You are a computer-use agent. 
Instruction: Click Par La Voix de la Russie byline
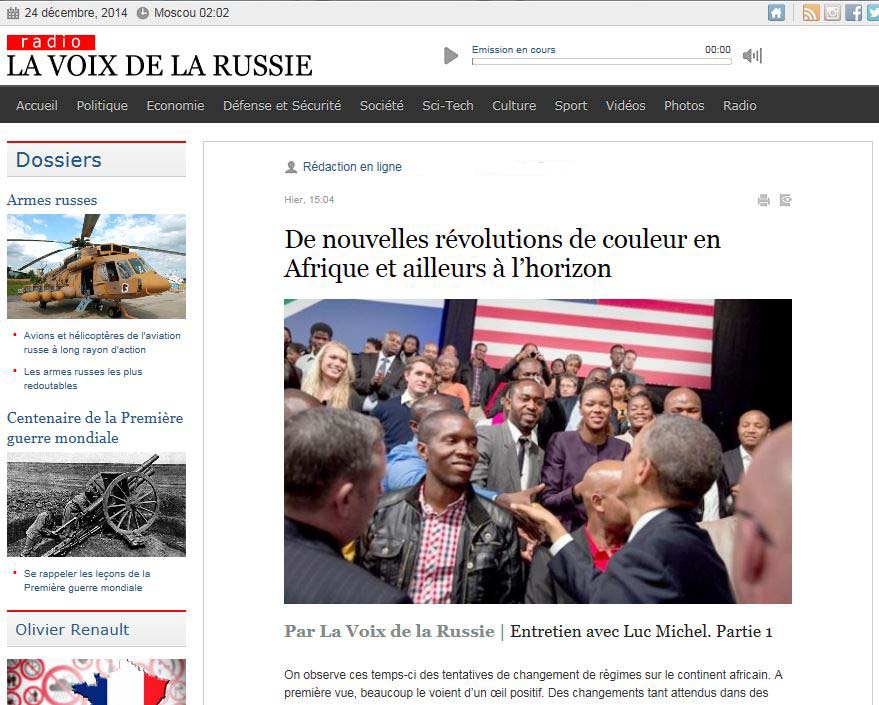coord(390,631)
